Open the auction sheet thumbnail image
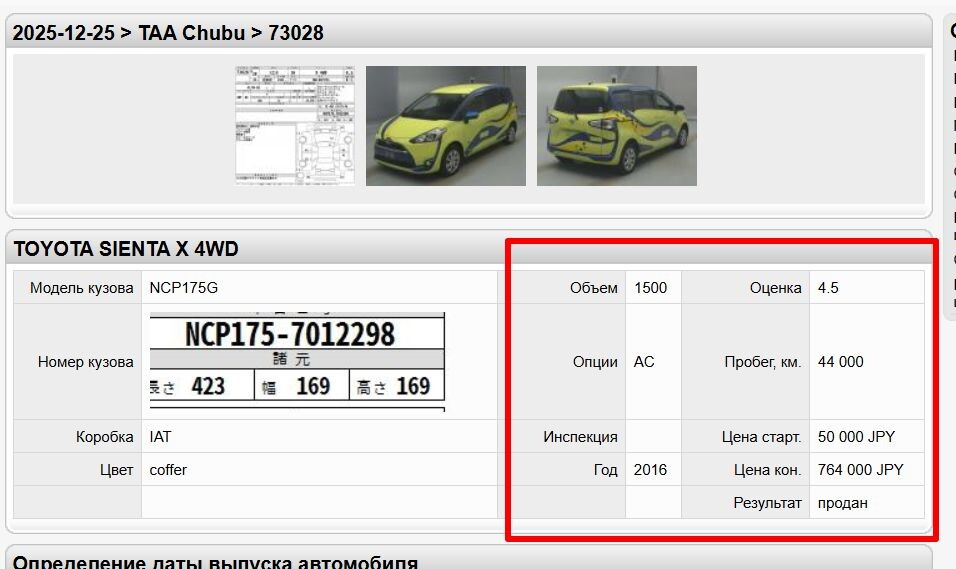 [x=295, y=126]
